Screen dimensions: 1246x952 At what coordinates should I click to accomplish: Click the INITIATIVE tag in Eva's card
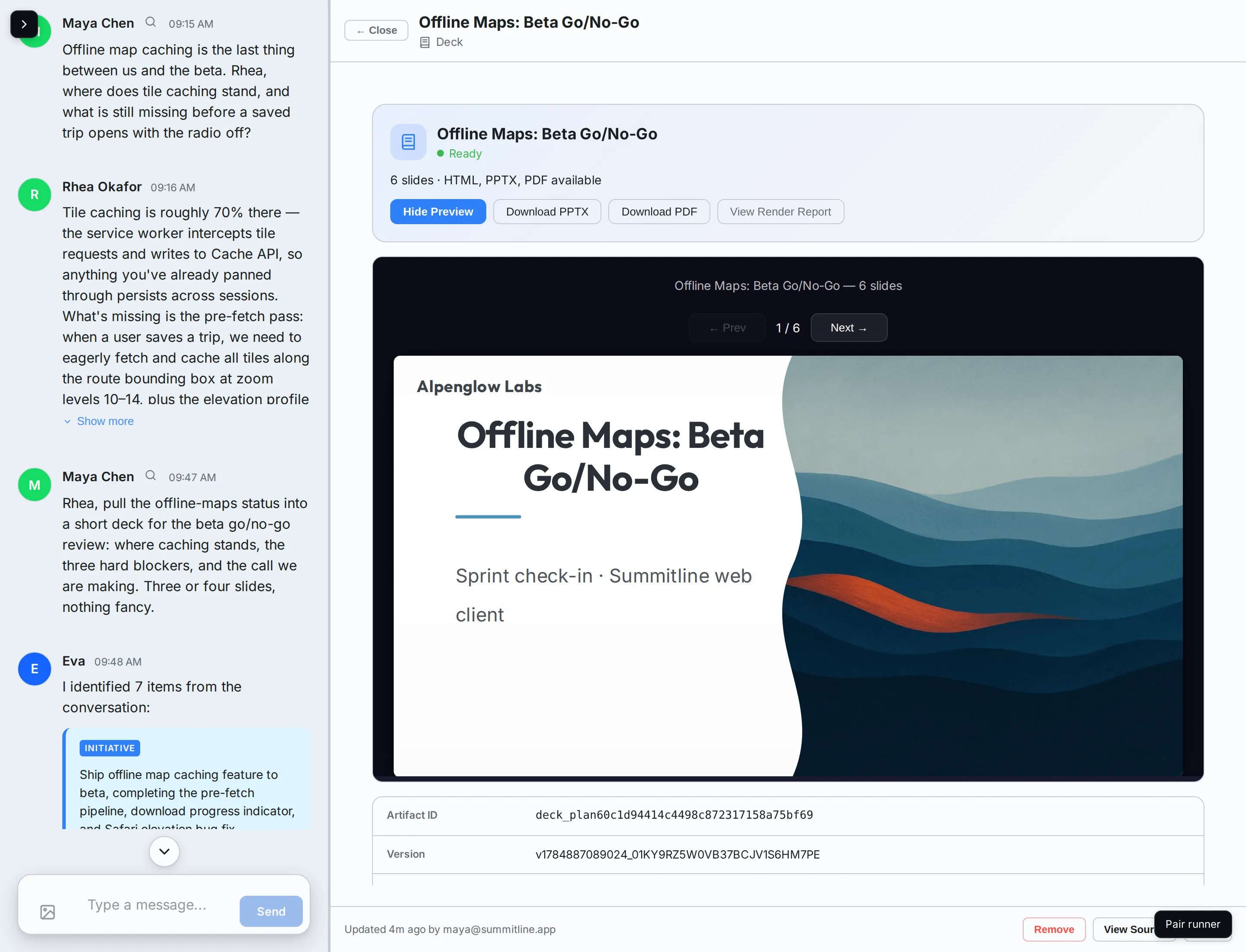pyautogui.click(x=110, y=748)
